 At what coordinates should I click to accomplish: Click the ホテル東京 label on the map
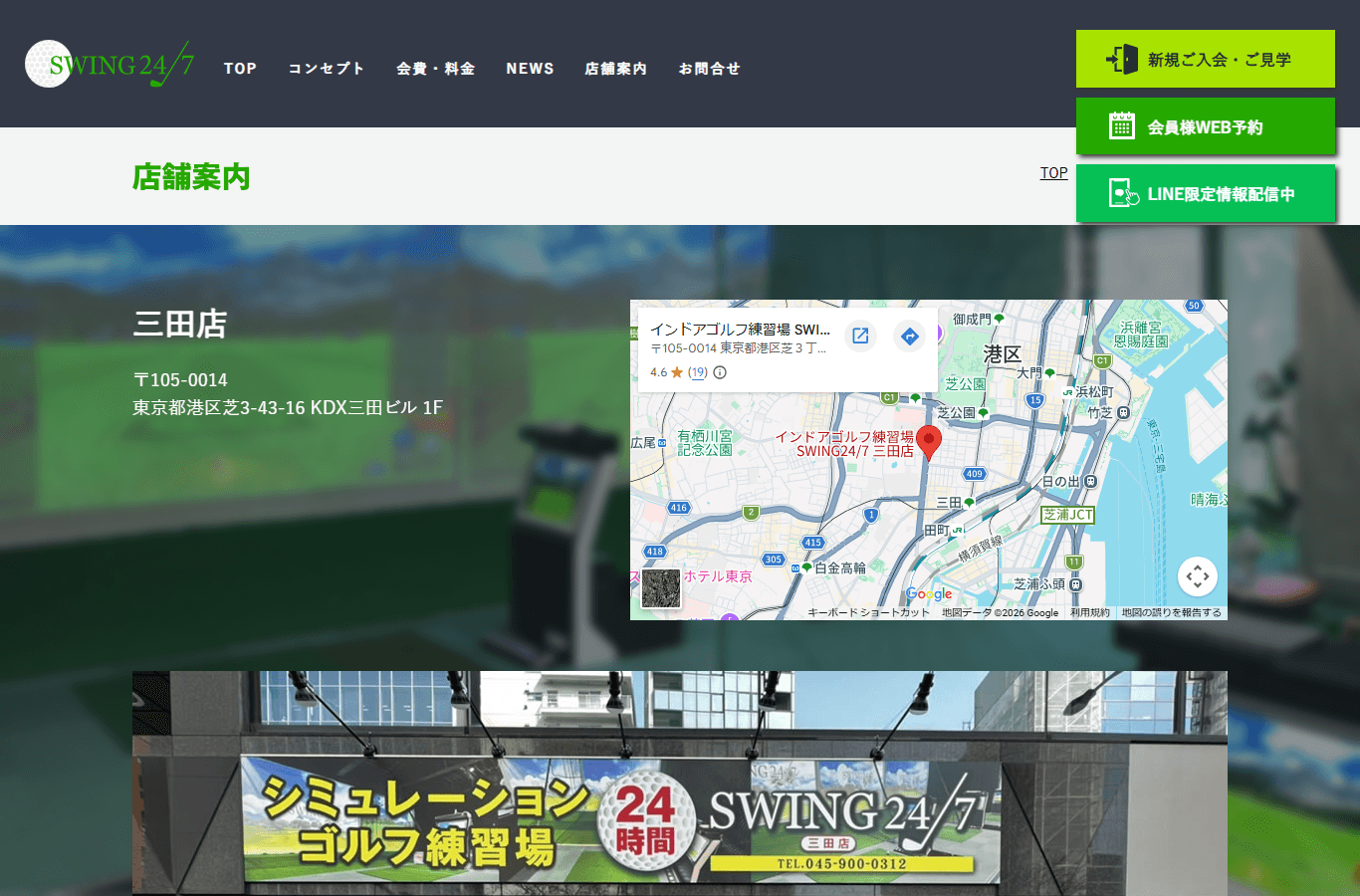718,576
